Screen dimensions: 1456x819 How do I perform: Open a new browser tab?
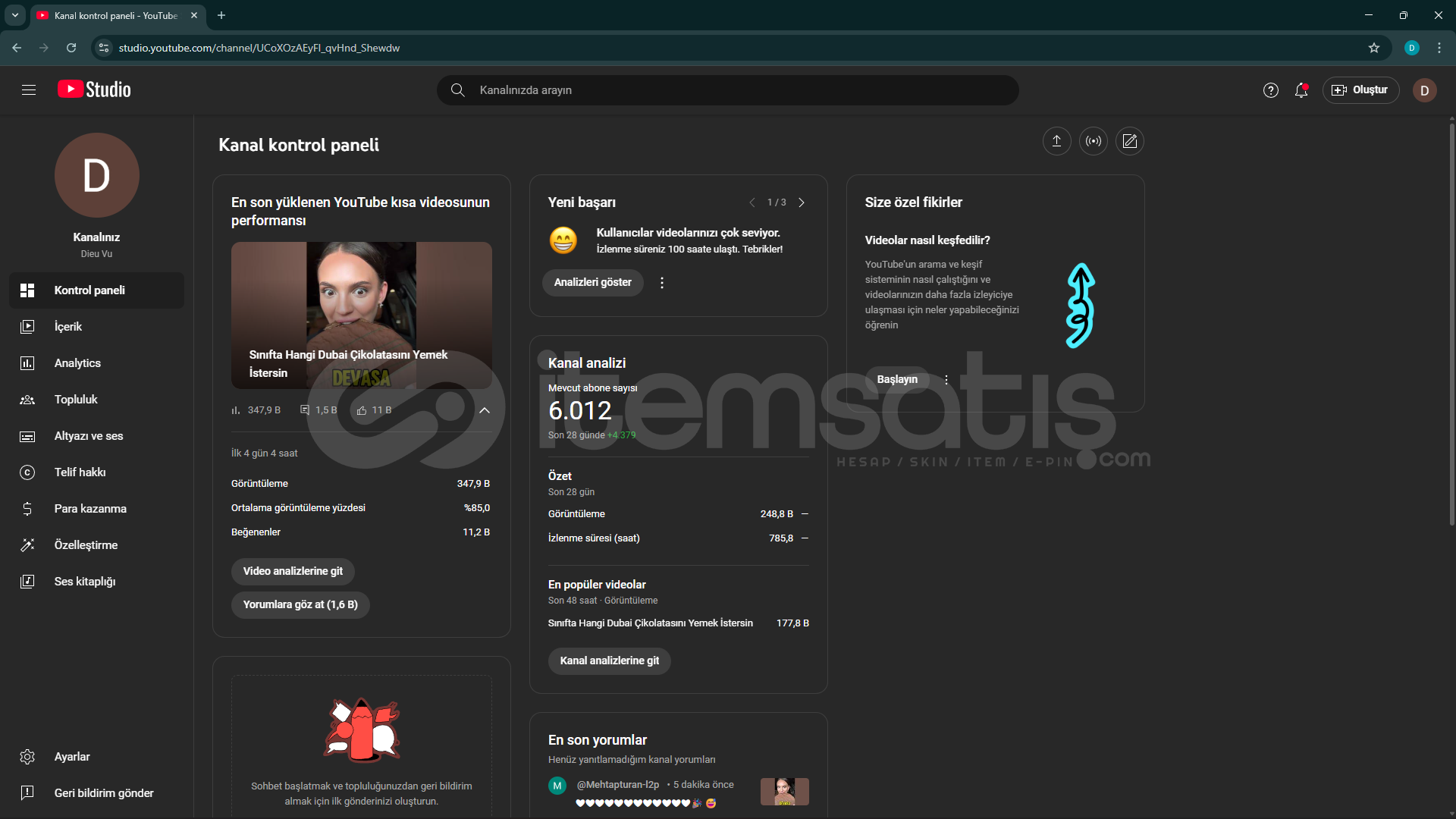[x=221, y=15]
